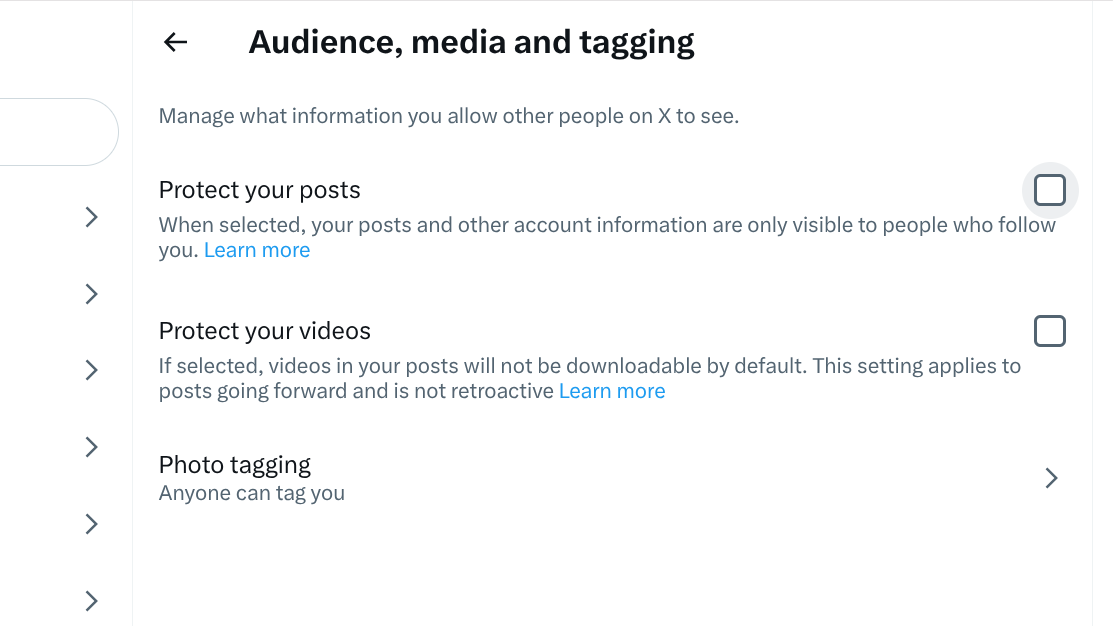
Task: Open "Learn more" about protected videos
Action: [x=612, y=391]
